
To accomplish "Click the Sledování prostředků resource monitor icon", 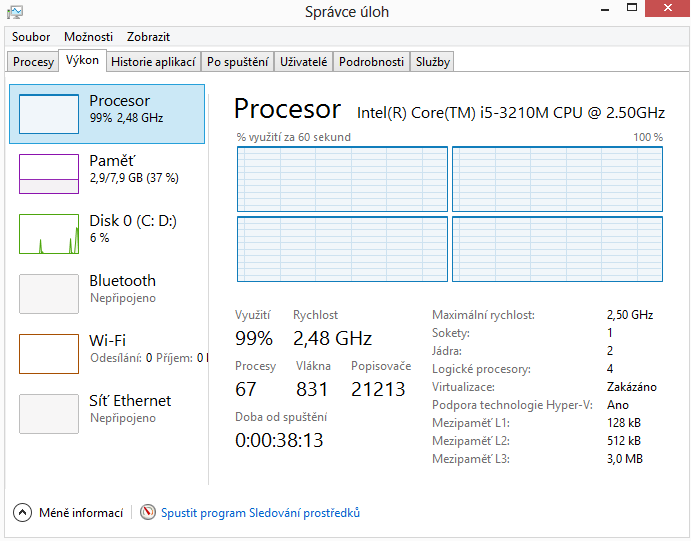I will coord(149,513).
